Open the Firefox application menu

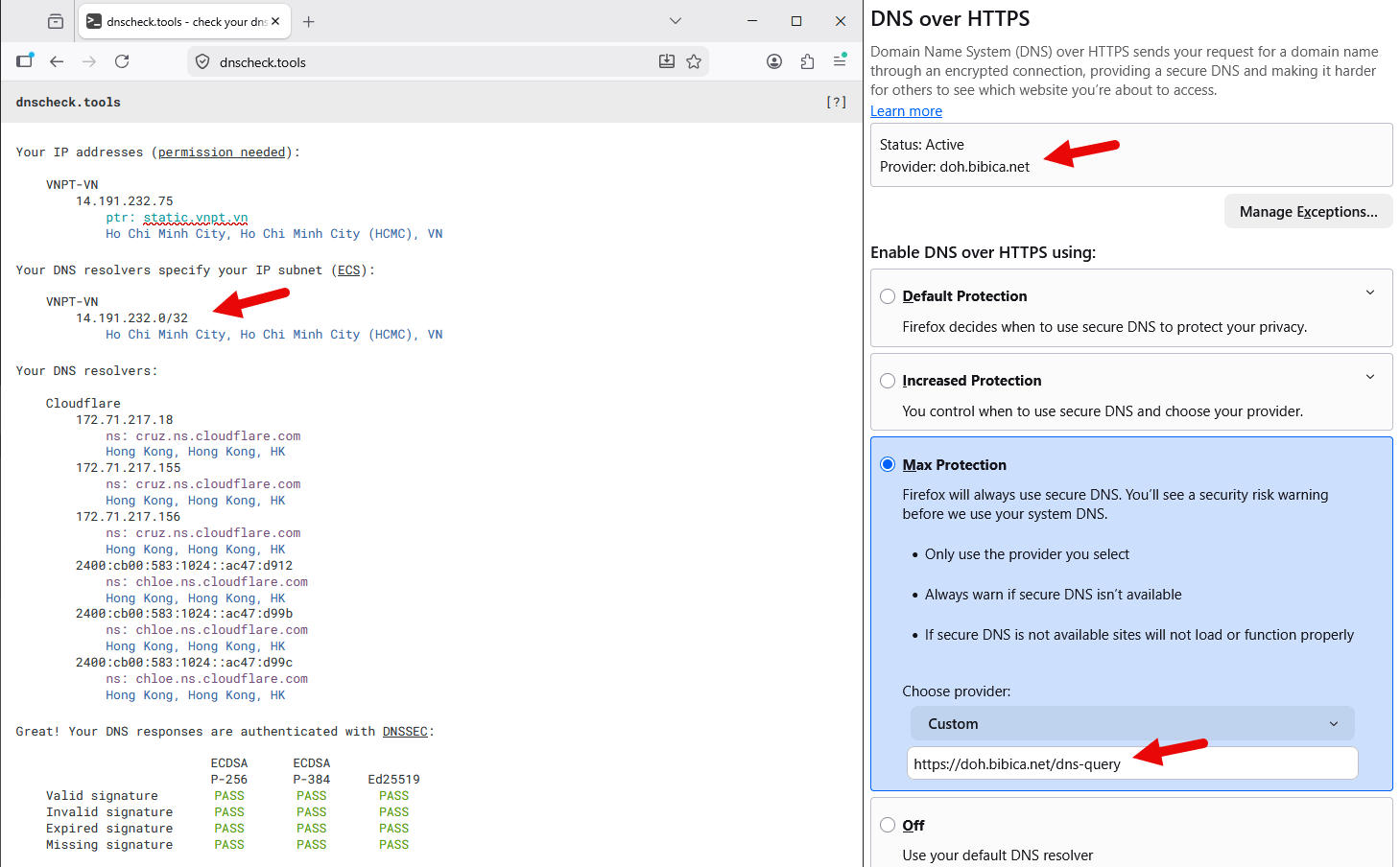(840, 61)
